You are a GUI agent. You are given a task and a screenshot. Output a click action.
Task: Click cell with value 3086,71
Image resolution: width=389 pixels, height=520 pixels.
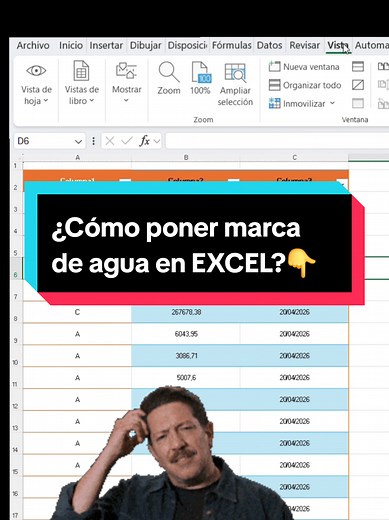pos(186,356)
